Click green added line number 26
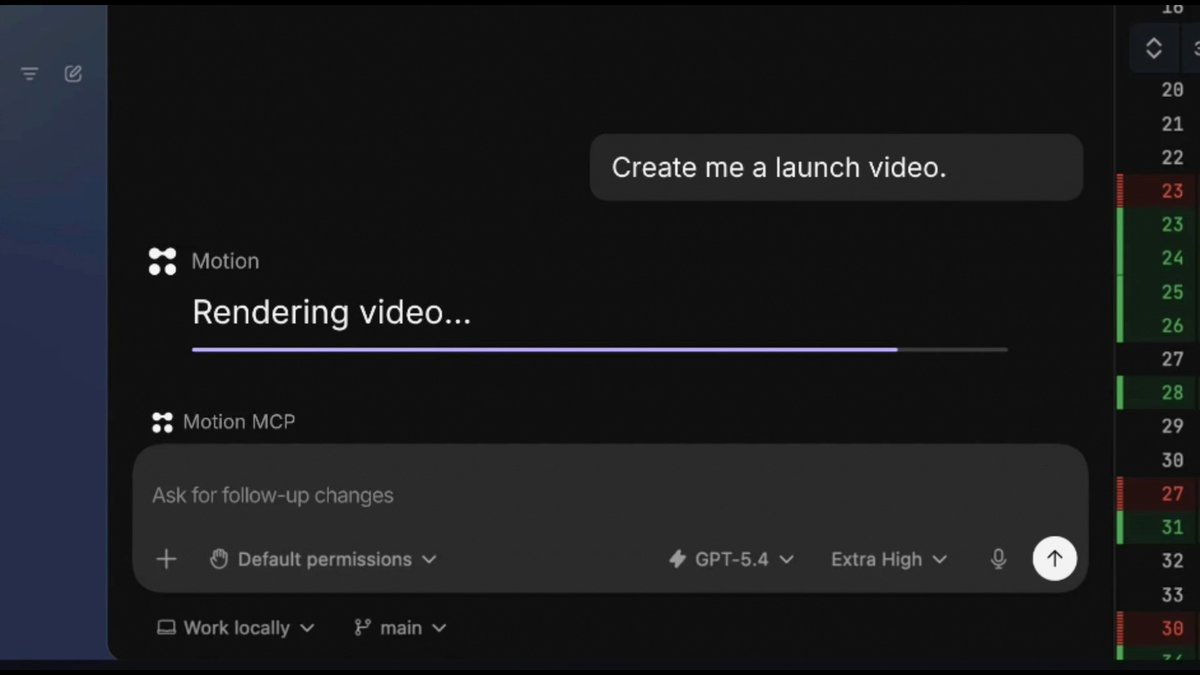The width and height of the screenshot is (1200, 675). (x=1172, y=325)
